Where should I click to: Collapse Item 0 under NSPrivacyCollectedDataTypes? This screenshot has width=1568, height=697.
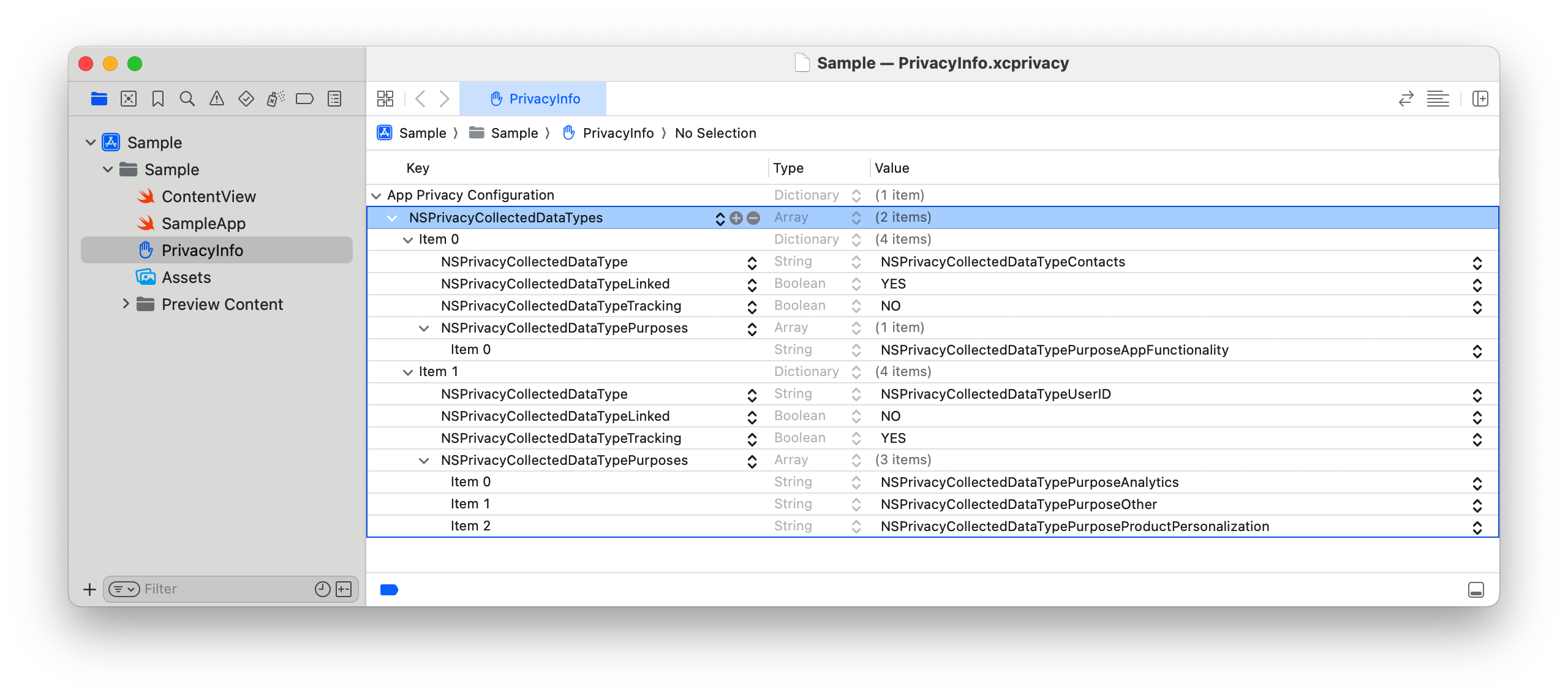(407, 239)
